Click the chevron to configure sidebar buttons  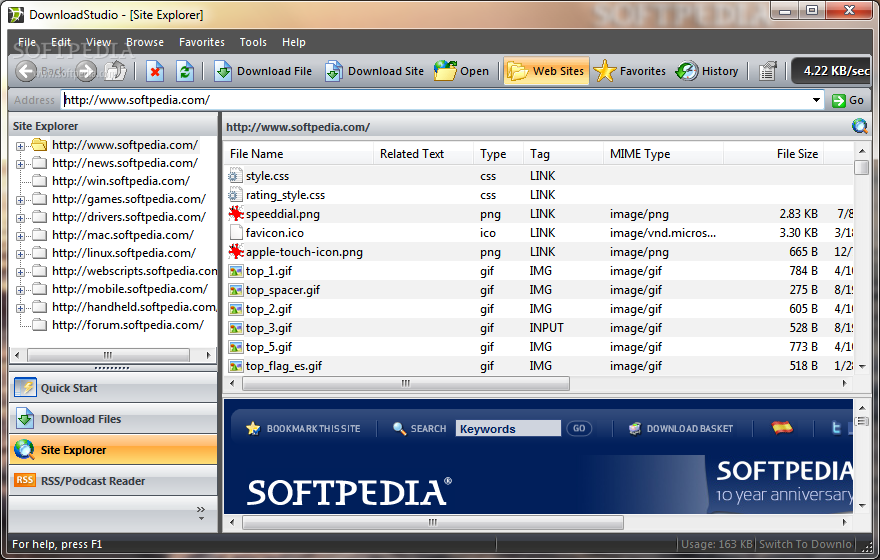pos(201,513)
